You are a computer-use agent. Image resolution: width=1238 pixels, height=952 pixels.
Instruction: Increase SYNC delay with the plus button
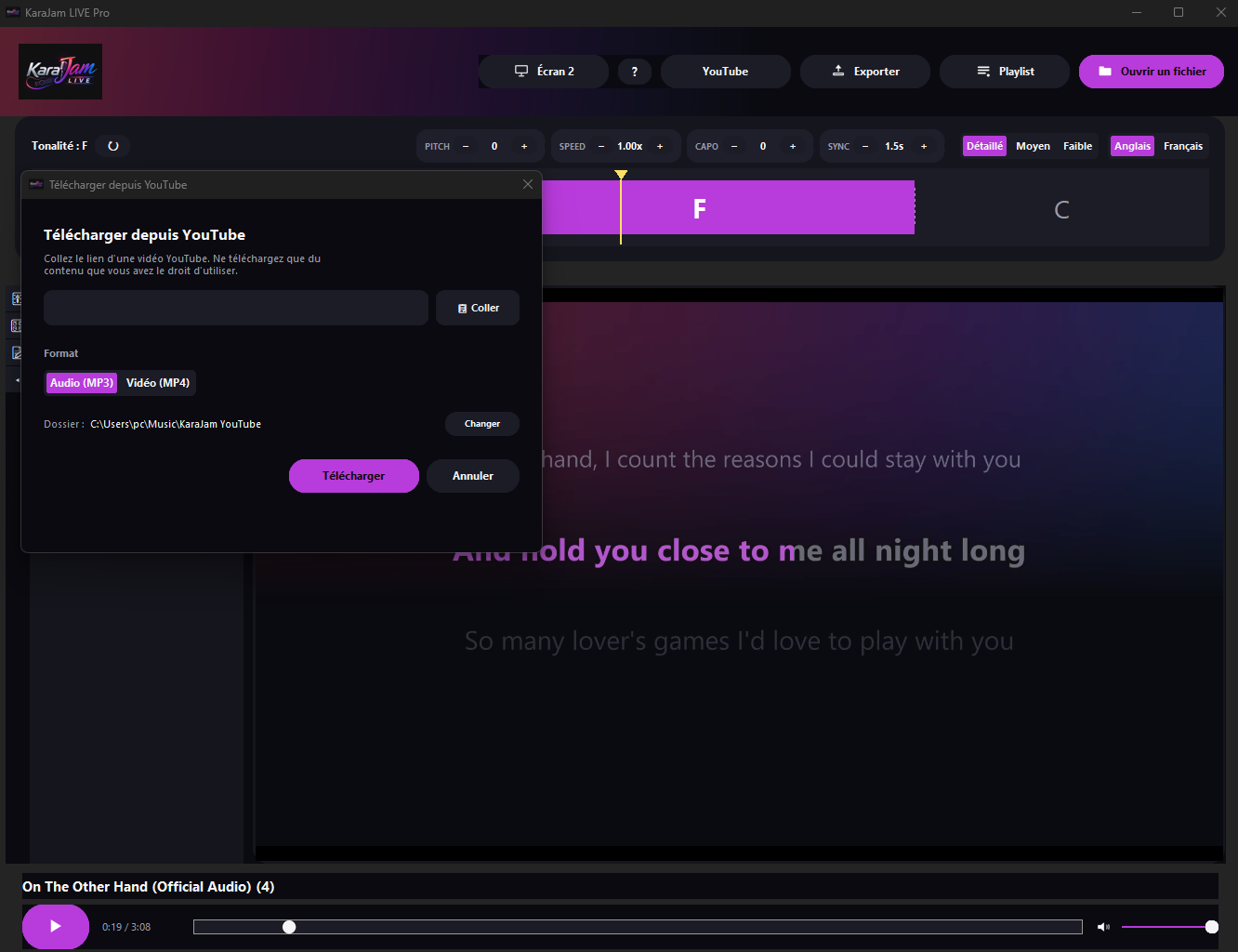click(924, 146)
